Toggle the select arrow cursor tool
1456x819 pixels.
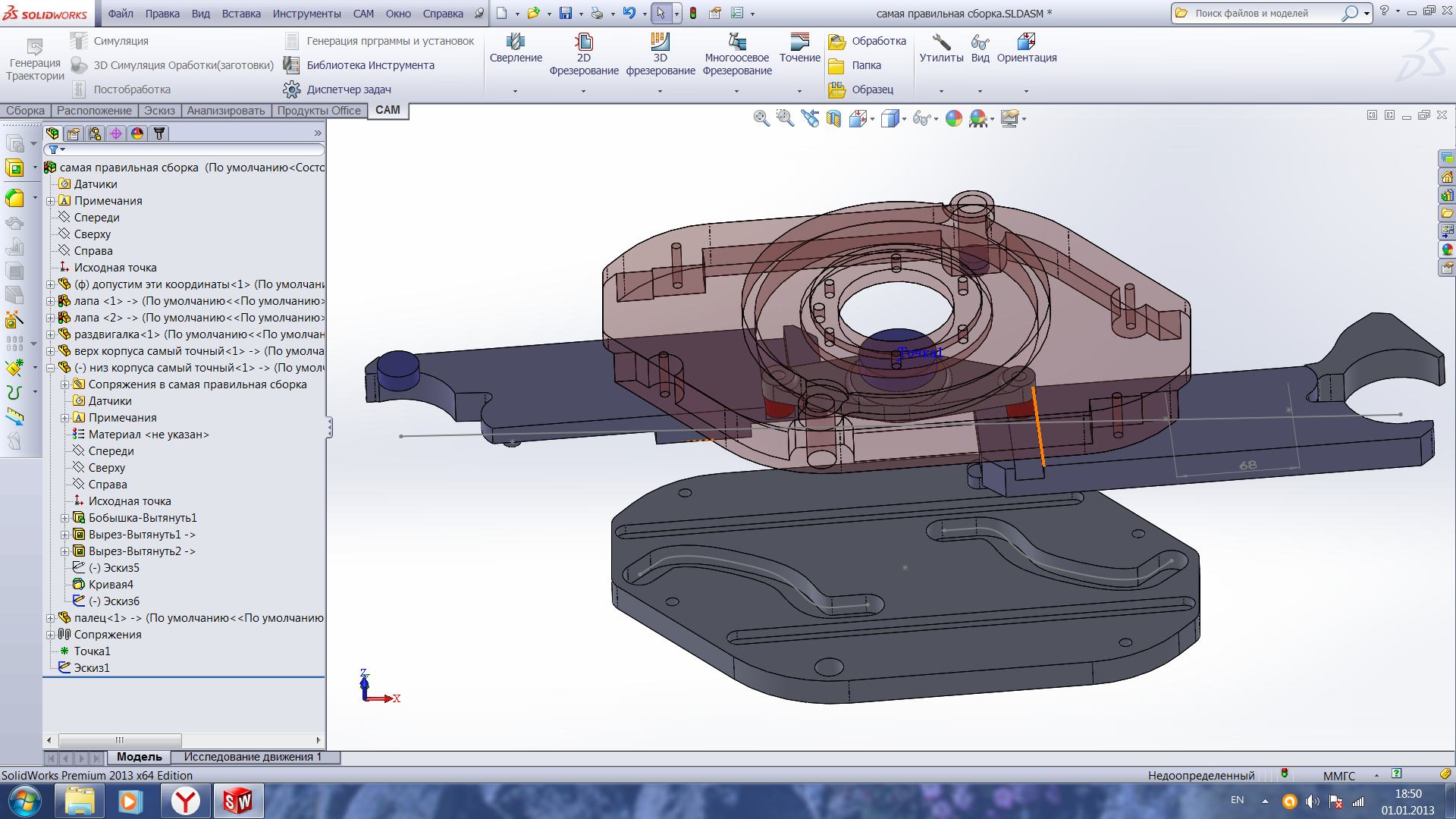[x=661, y=13]
